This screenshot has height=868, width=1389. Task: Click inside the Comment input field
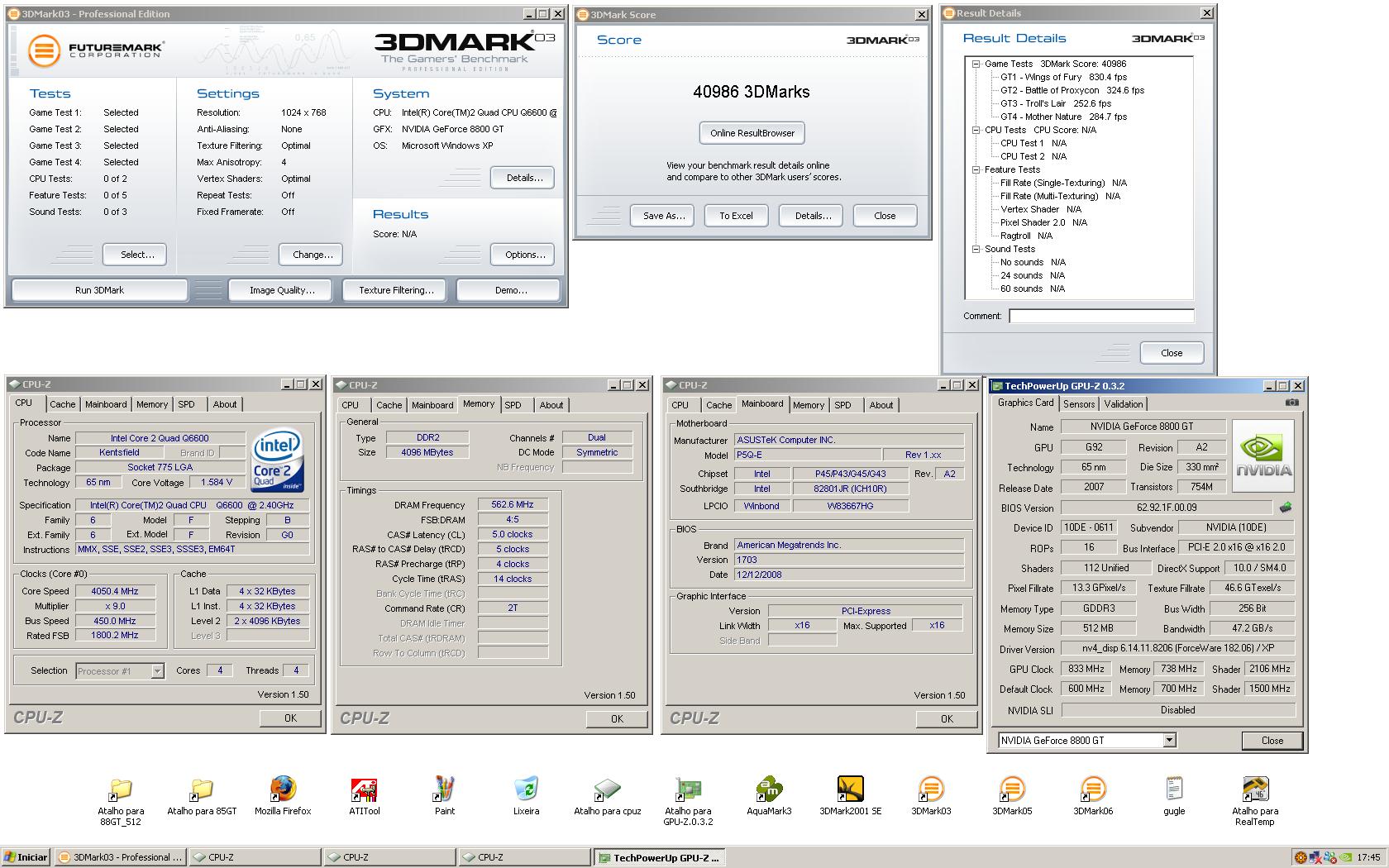(1101, 316)
